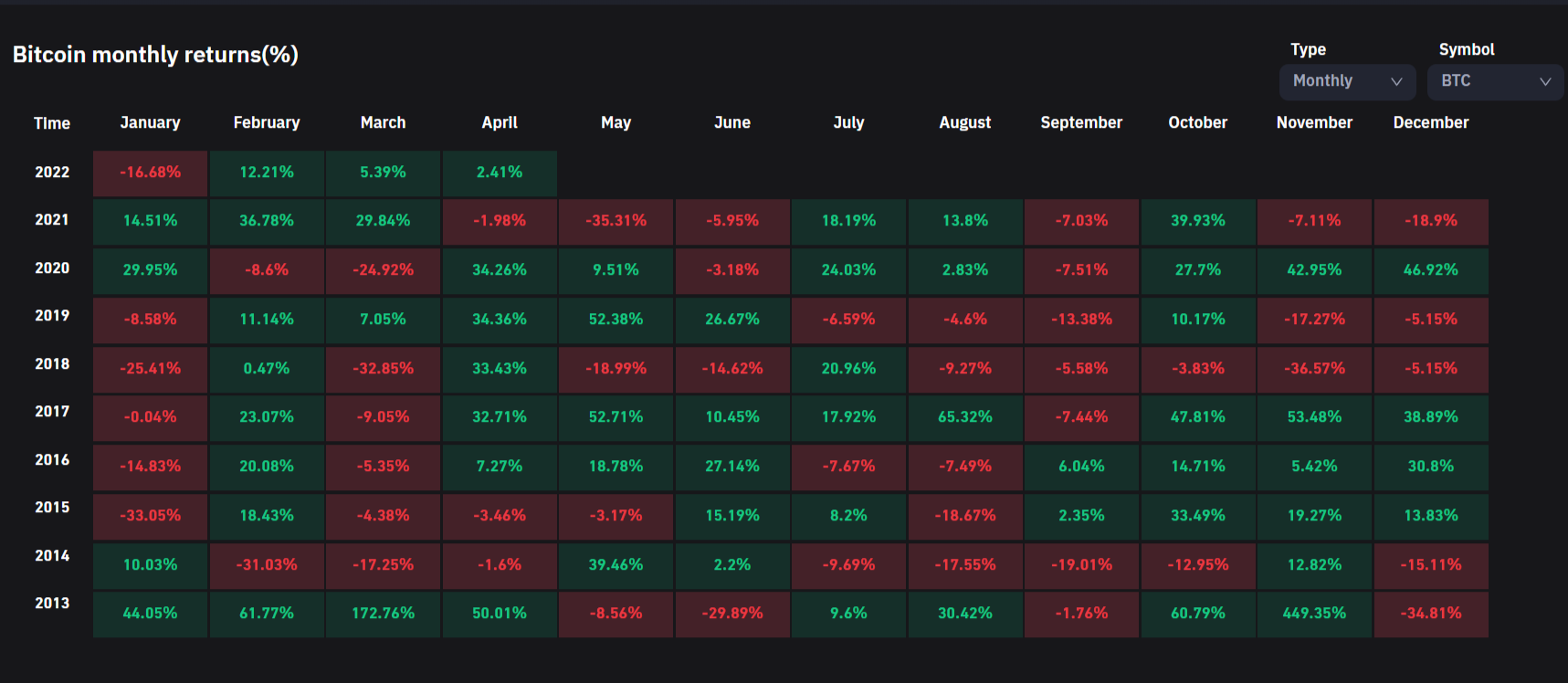
Task: Open the BTC symbol dropdown
Action: [x=1494, y=81]
